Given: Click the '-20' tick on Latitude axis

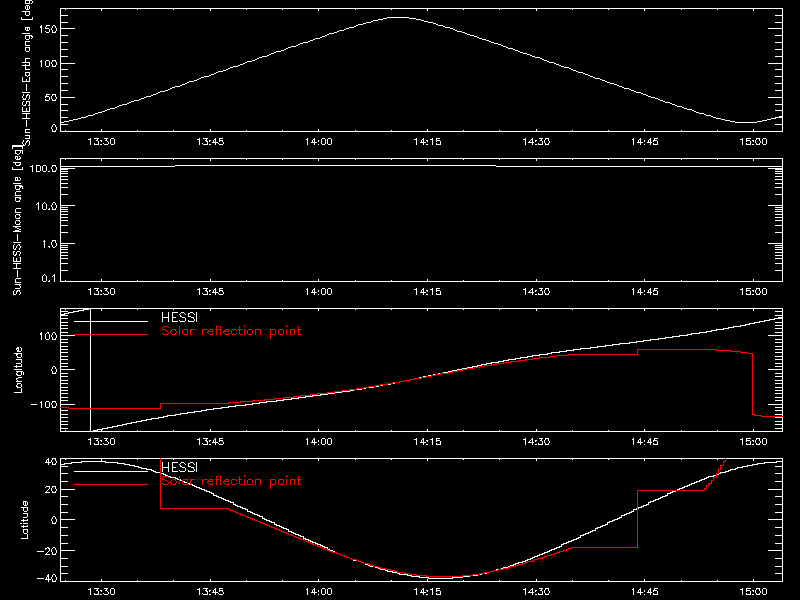Looking at the screenshot, I should click(47, 551).
